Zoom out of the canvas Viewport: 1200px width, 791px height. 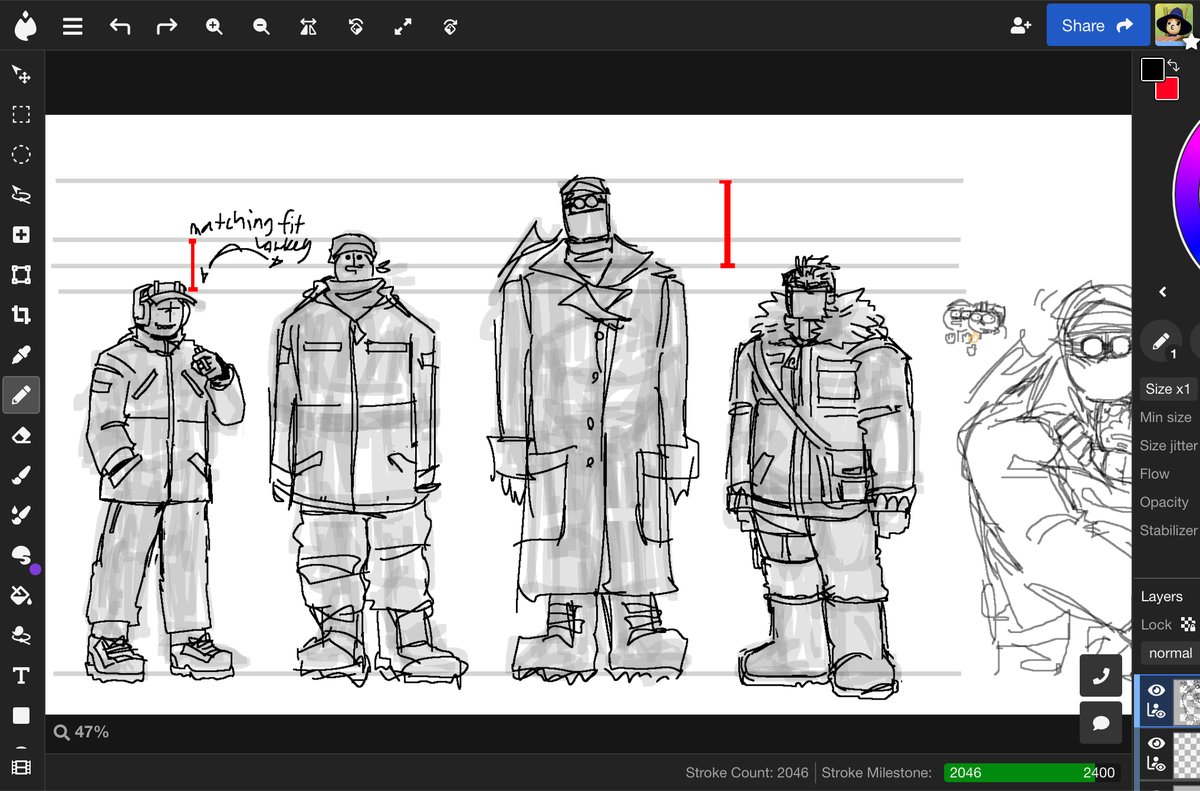[261, 27]
